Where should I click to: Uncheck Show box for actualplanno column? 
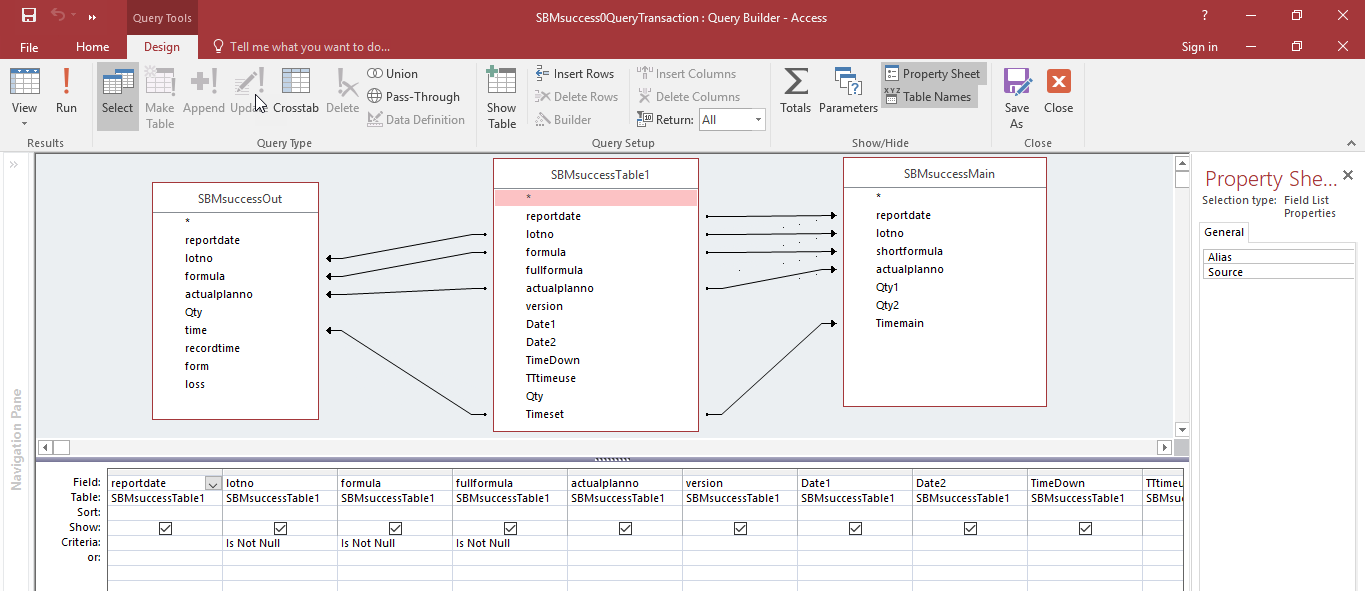[625, 528]
